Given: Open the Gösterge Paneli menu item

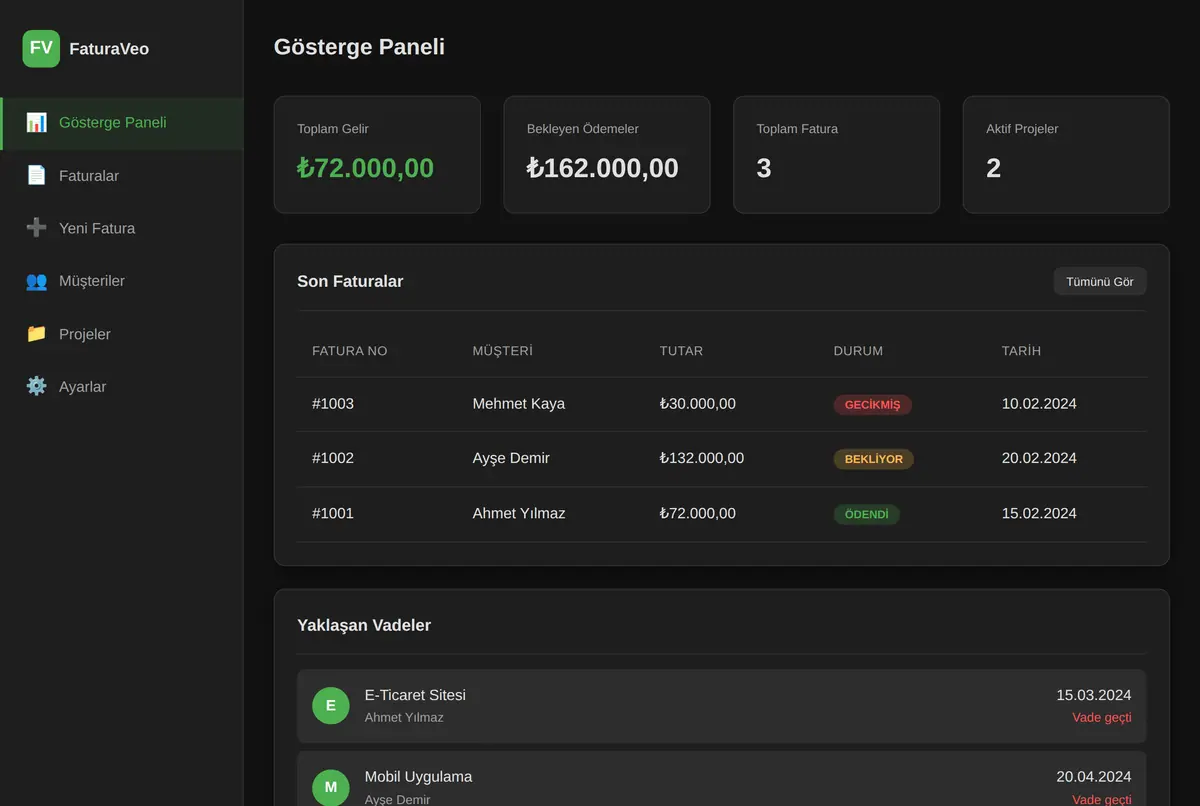Looking at the screenshot, I should click(x=122, y=123).
